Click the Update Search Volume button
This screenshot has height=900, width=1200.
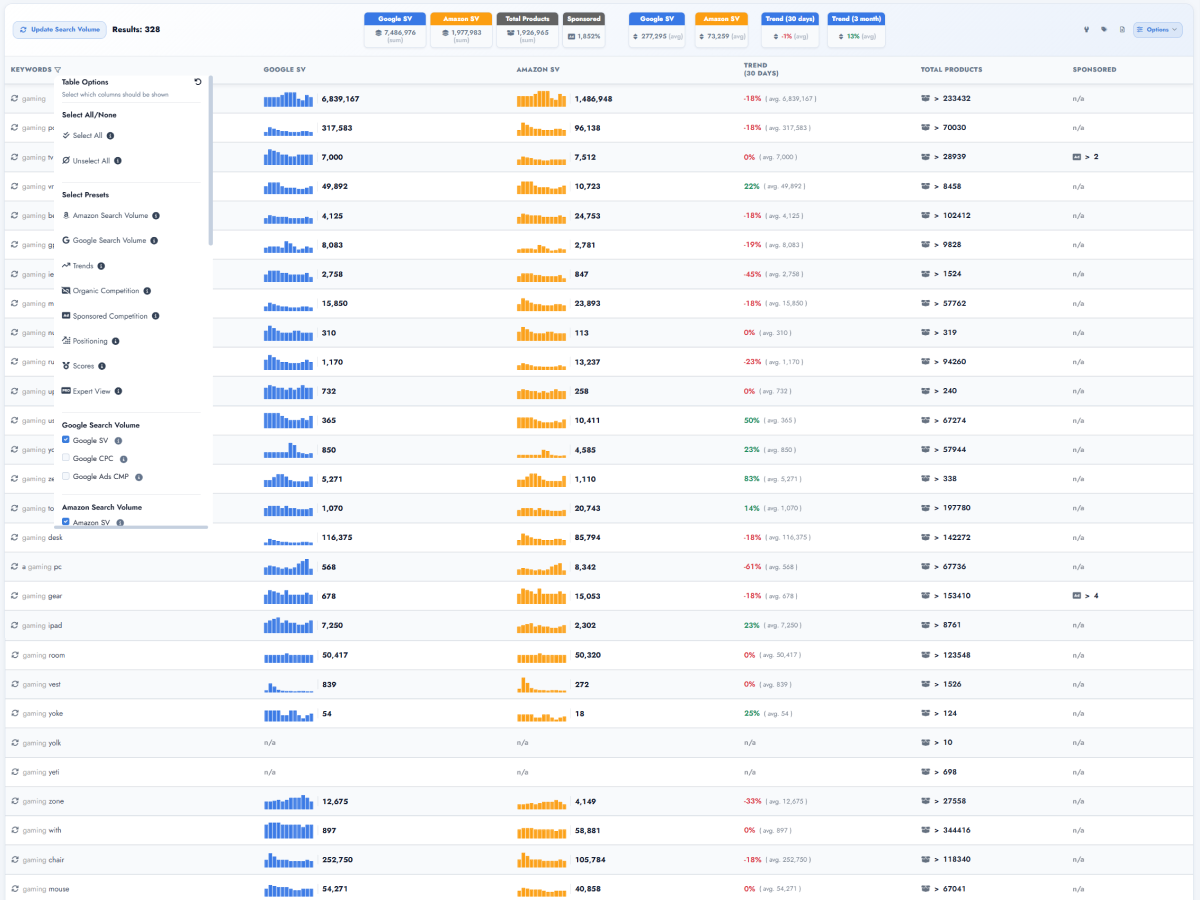pos(60,30)
